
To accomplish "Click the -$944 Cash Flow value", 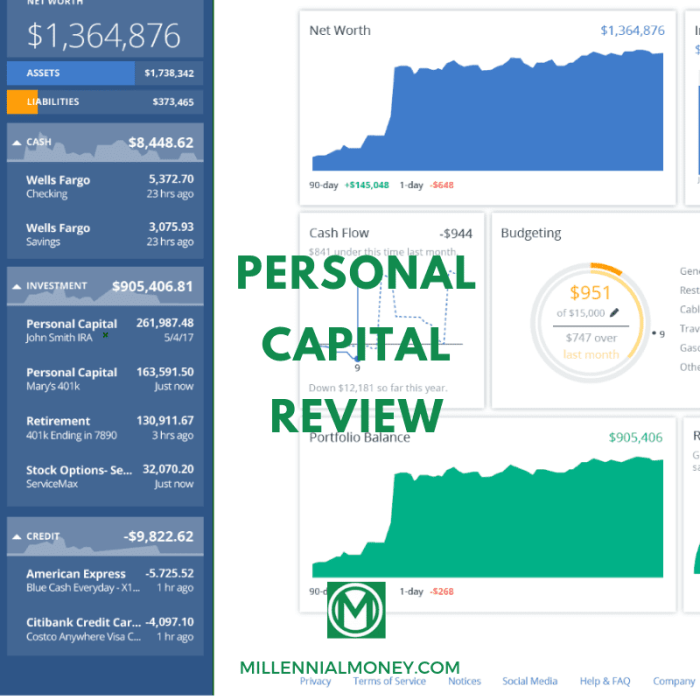I will click(x=456, y=233).
